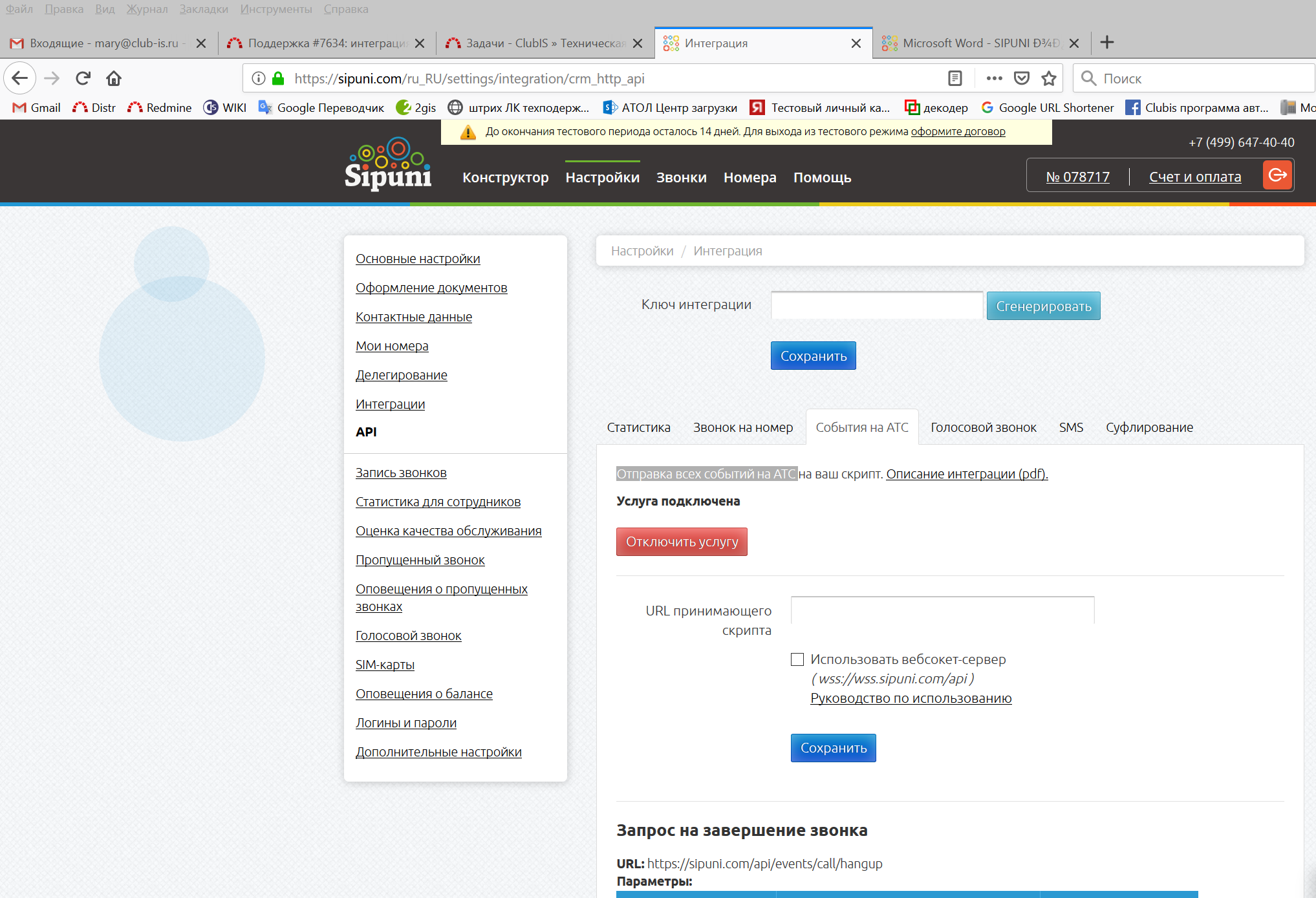The width and height of the screenshot is (1316, 898).
Task: Open page actions three-dots menu
Action: (x=995, y=78)
